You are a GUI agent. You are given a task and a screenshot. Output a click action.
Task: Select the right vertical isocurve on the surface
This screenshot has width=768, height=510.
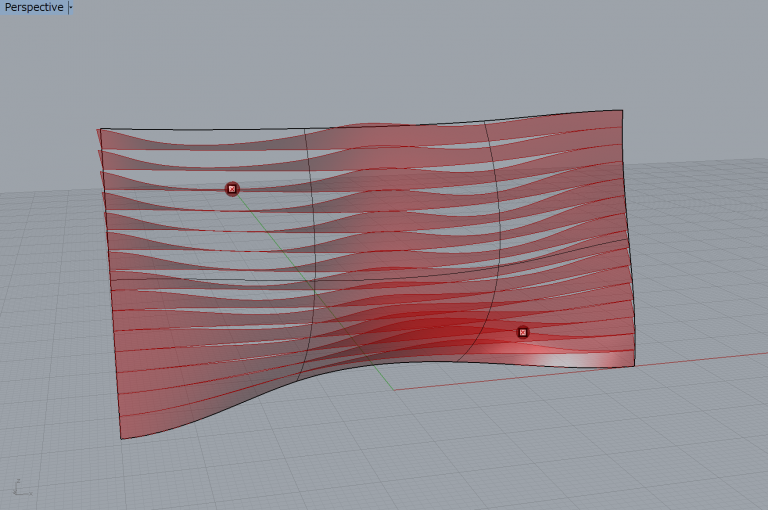pos(497,240)
